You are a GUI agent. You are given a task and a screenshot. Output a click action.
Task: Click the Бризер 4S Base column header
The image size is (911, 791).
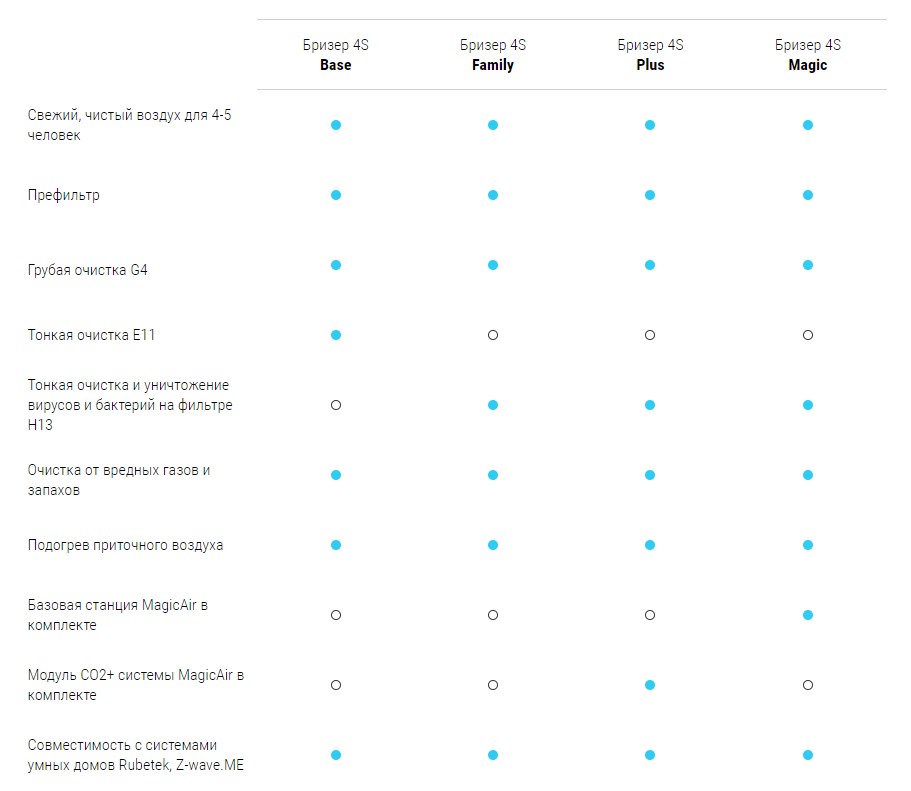coord(336,55)
